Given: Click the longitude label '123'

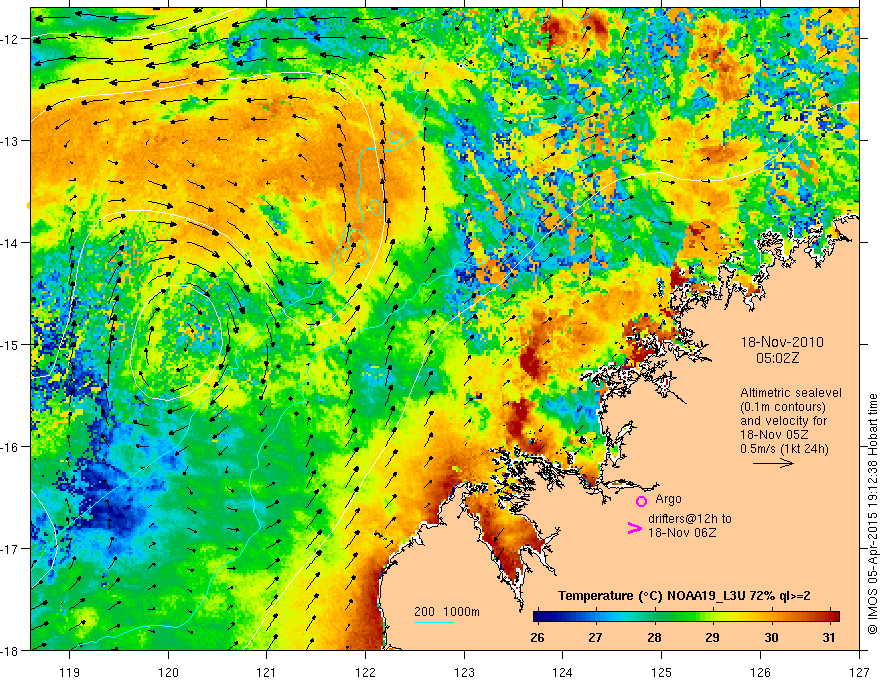Looking at the screenshot, I should (x=464, y=672).
